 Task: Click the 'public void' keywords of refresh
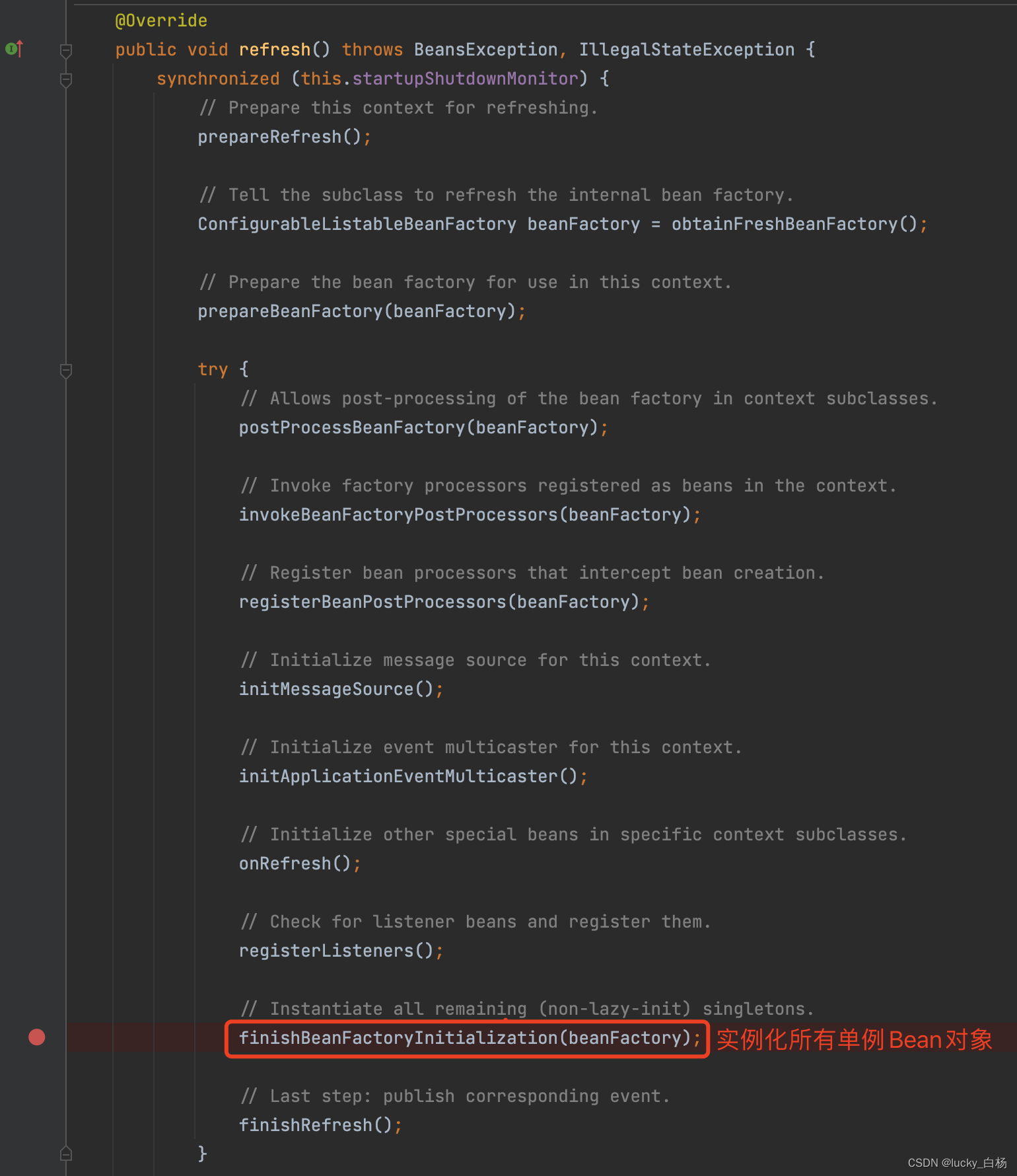pos(172,50)
